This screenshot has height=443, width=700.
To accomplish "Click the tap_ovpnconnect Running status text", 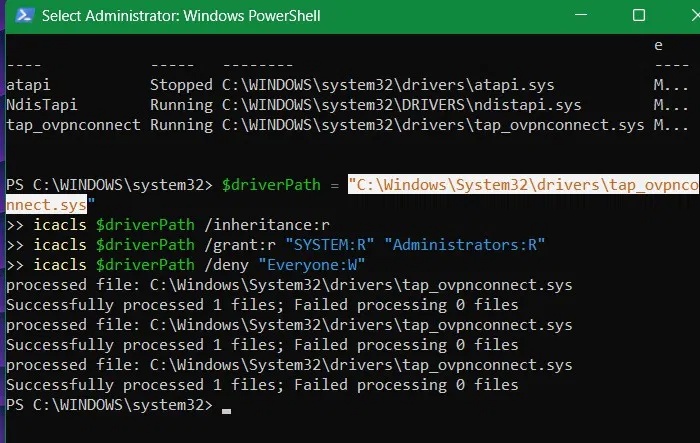I will pyautogui.click(x=181, y=125).
